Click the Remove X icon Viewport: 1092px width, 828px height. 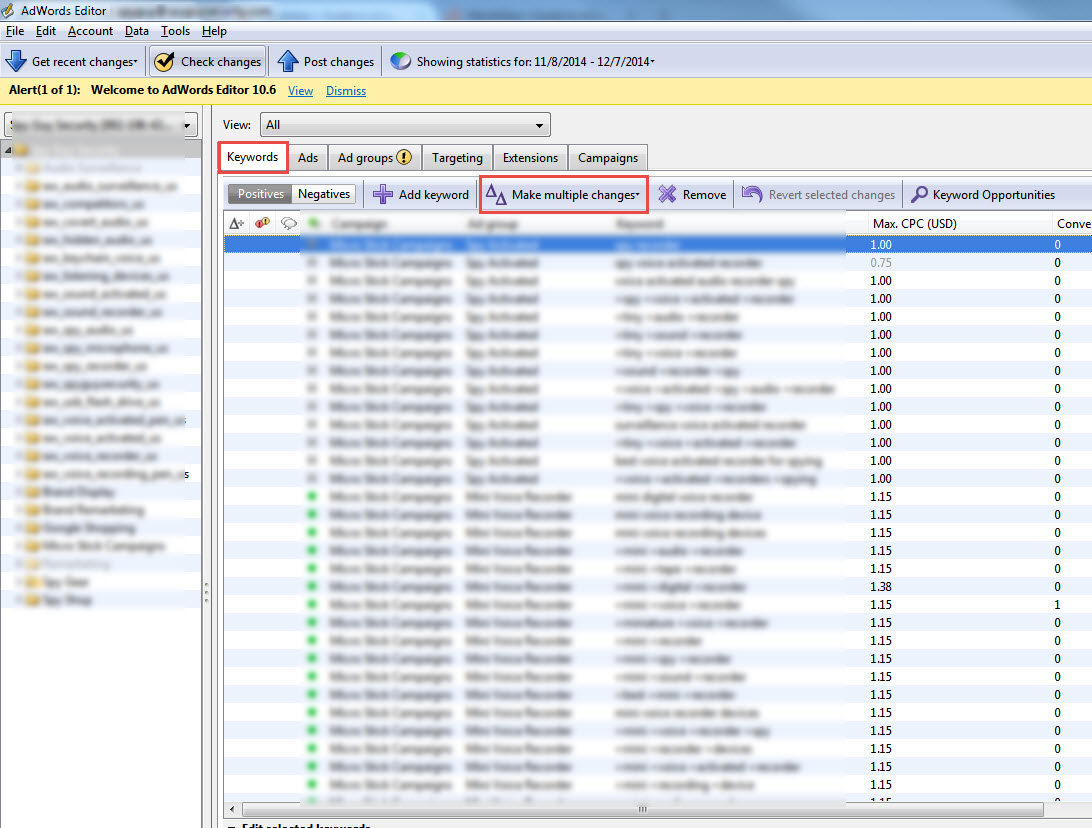point(667,195)
